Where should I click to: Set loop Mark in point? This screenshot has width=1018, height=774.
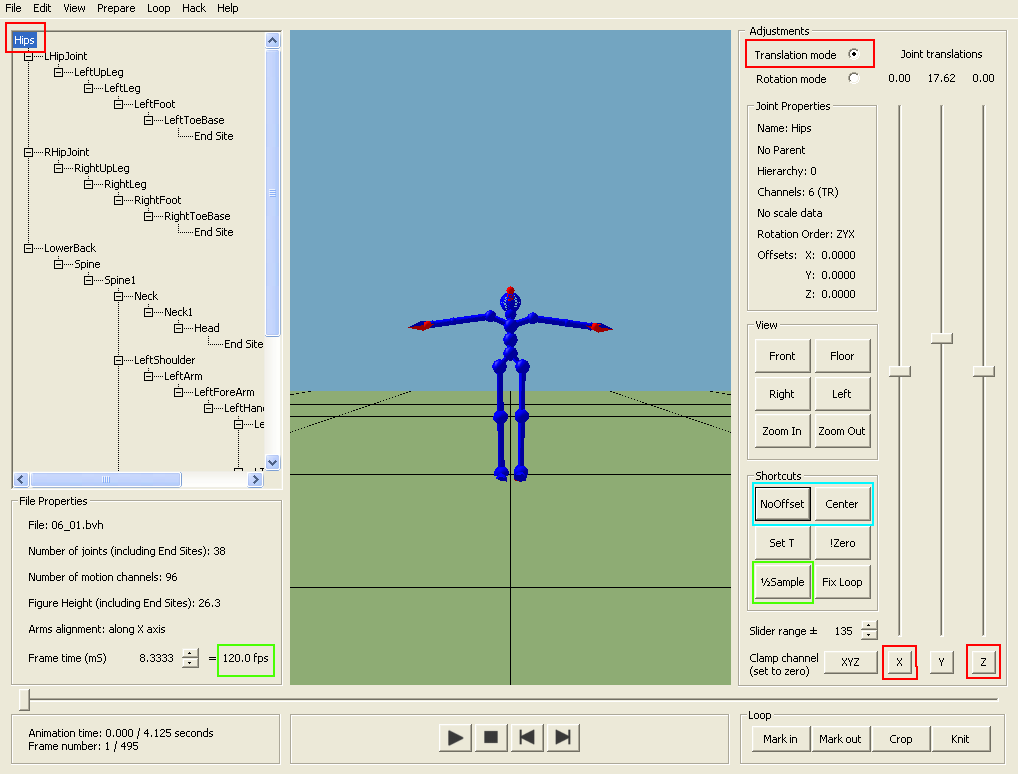(780, 739)
